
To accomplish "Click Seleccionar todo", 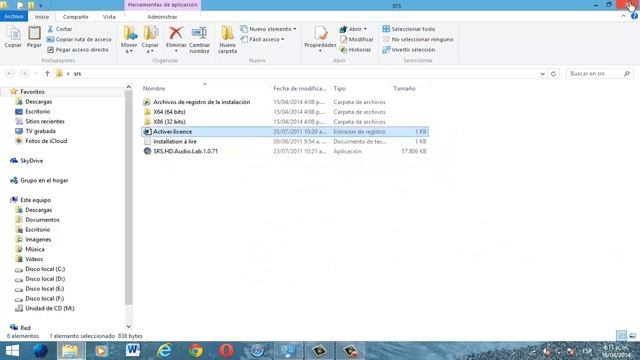I will click(x=409, y=29).
